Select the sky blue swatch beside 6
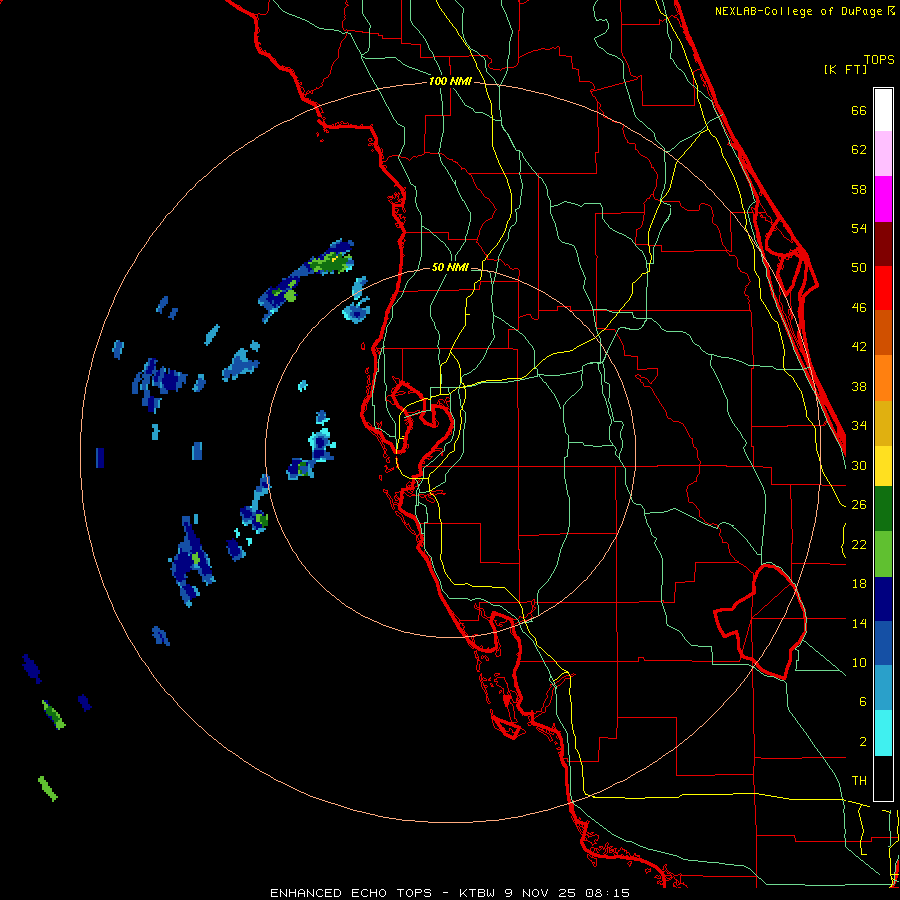The image size is (900, 900). 883,688
